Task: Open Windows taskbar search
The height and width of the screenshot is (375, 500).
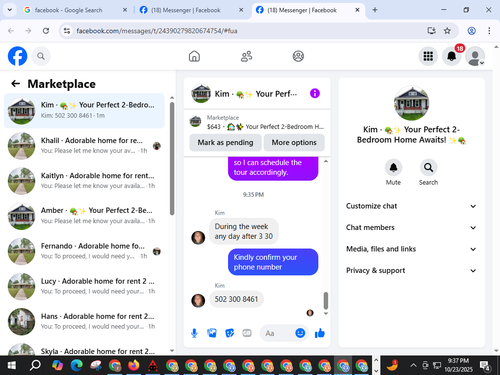Action: (35, 365)
